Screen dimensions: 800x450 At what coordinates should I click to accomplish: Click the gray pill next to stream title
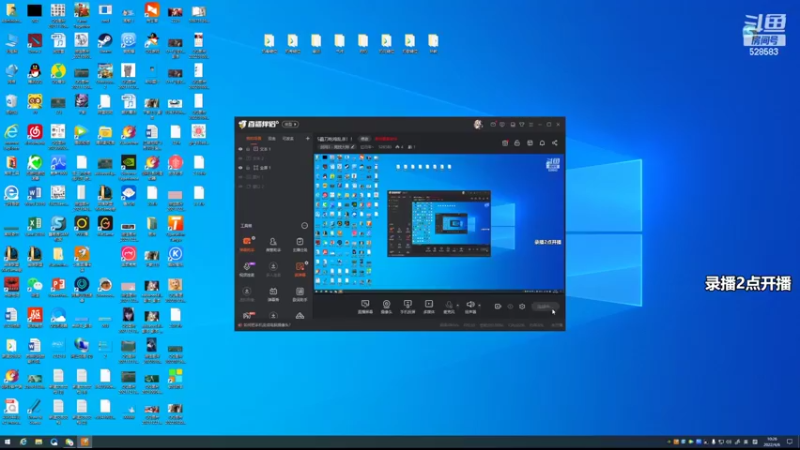pos(364,139)
